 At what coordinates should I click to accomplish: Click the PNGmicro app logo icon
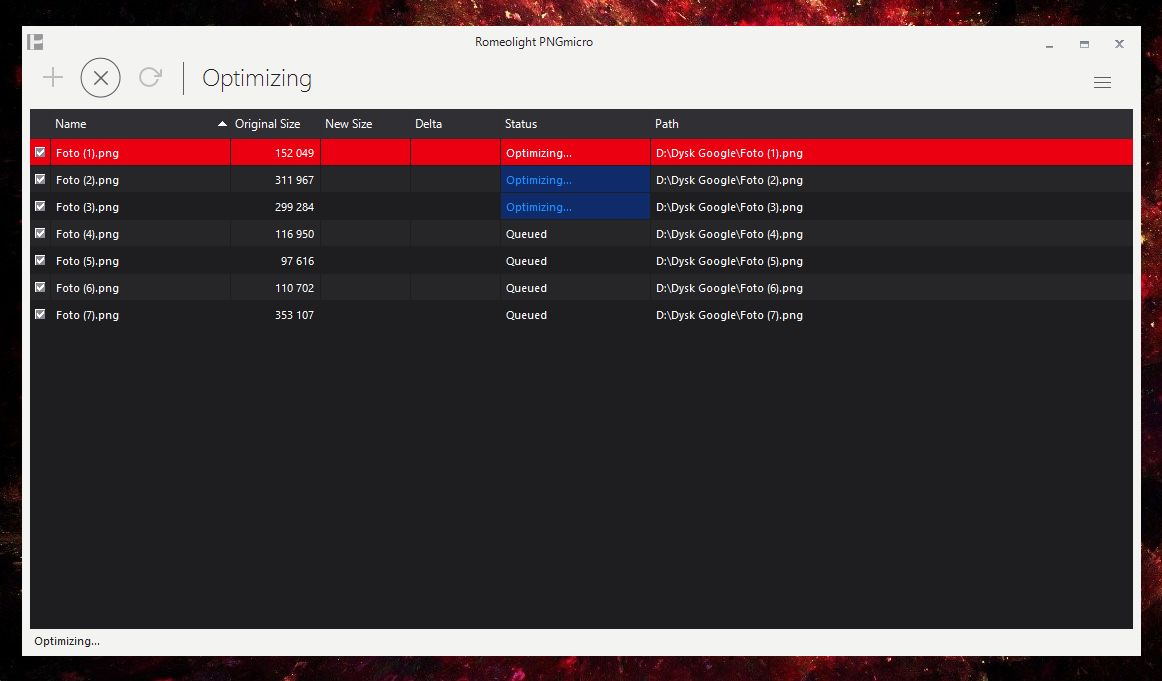tap(35, 42)
